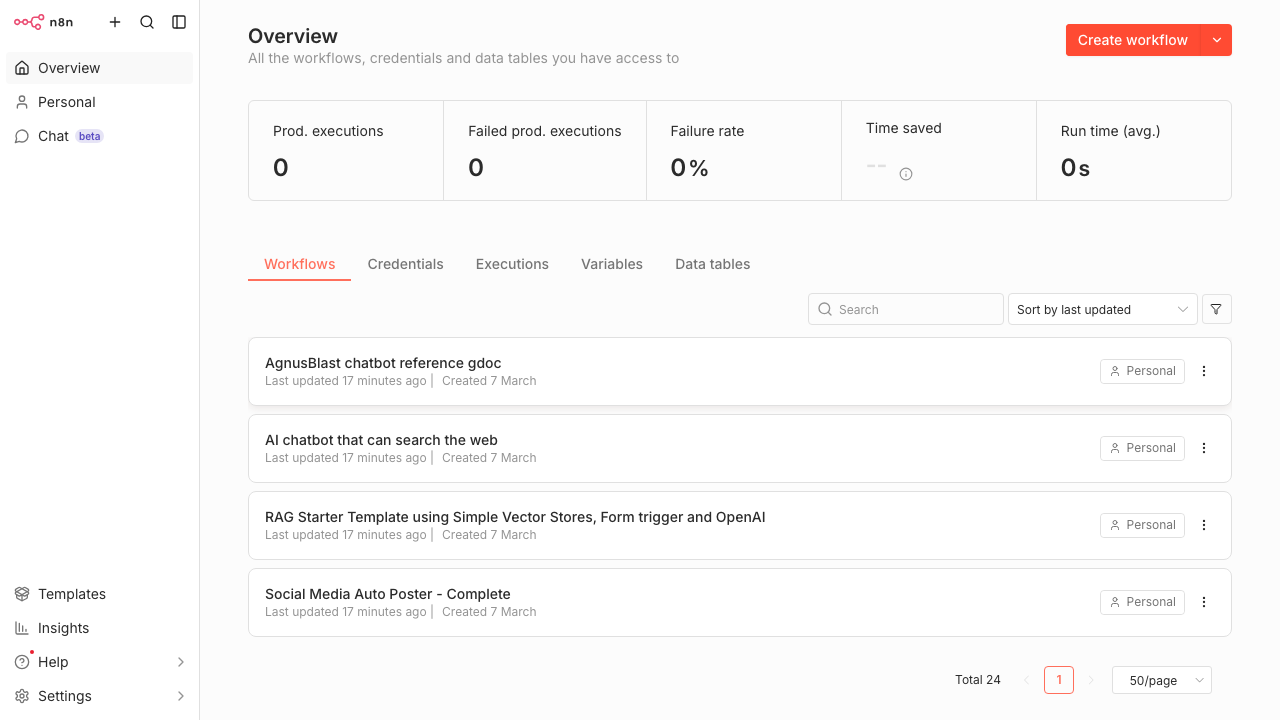Switch to the Executions tab
The height and width of the screenshot is (720, 1280).
point(512,264)
